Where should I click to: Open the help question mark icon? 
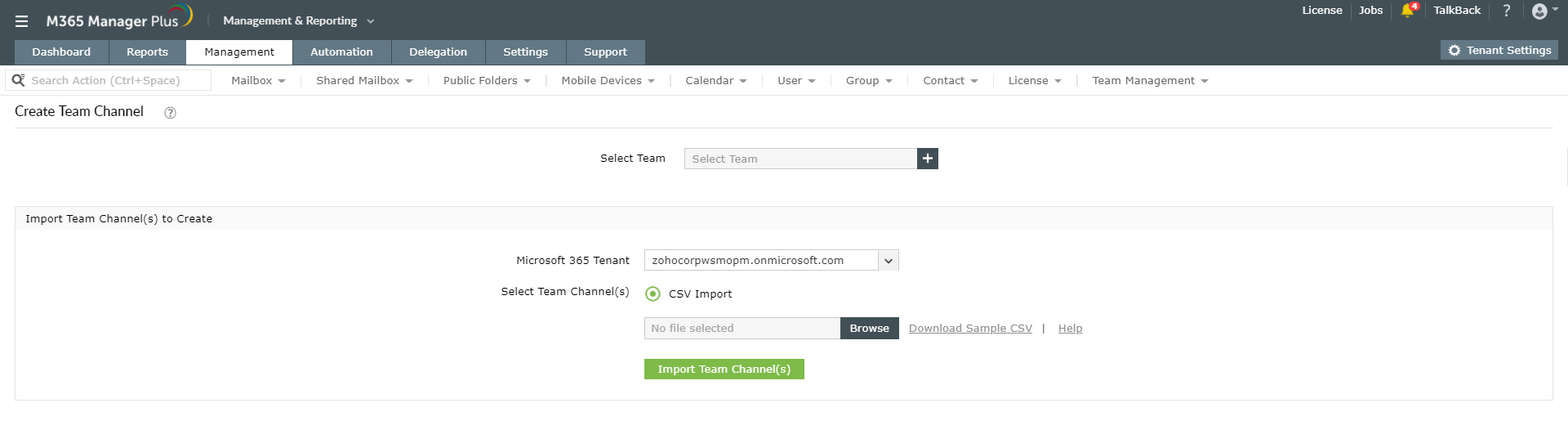pyautogui.click(x=1507, y=11)
